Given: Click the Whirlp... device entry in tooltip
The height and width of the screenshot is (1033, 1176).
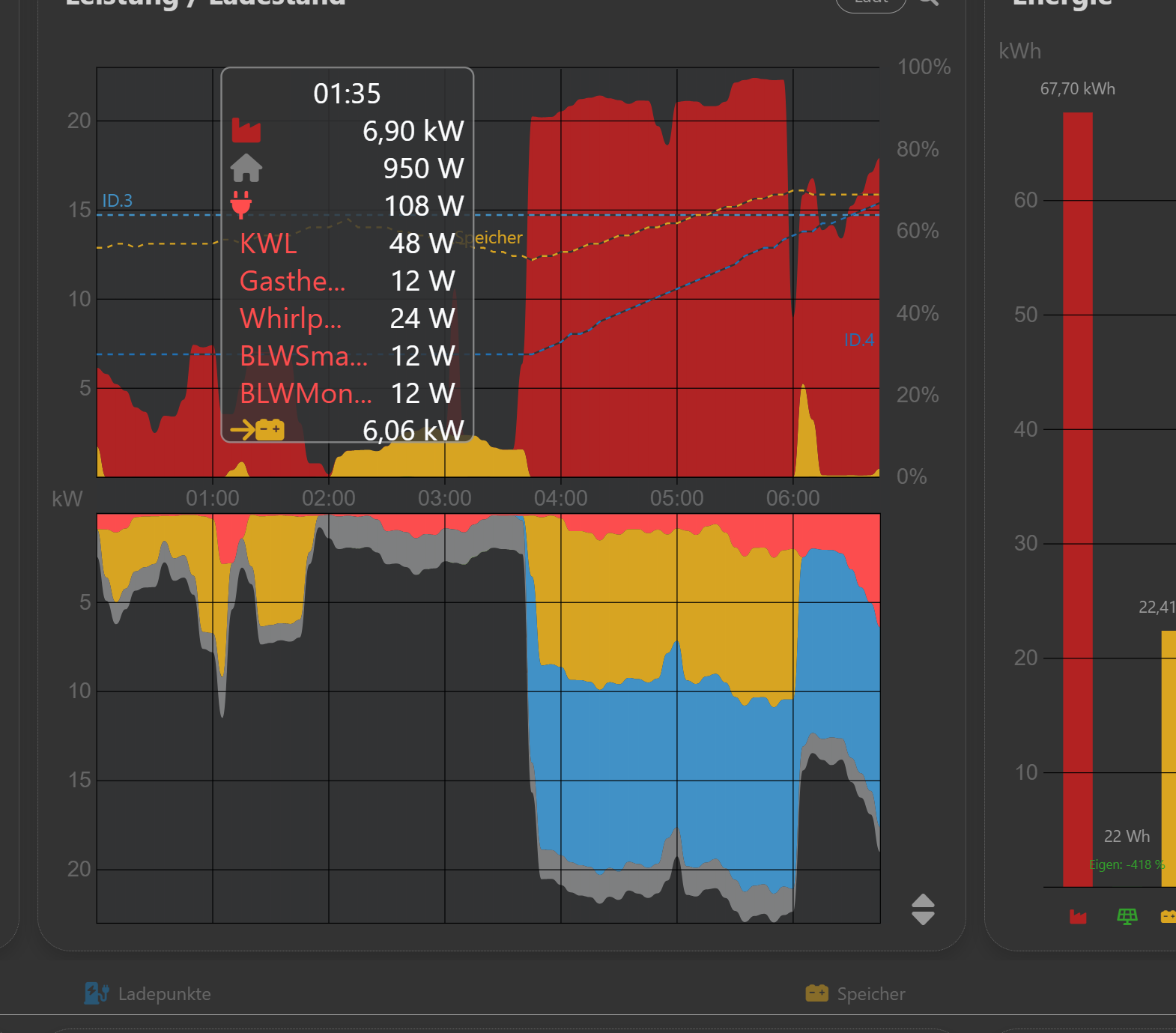Looking at the screenshot, I should [x=291, y=318].
